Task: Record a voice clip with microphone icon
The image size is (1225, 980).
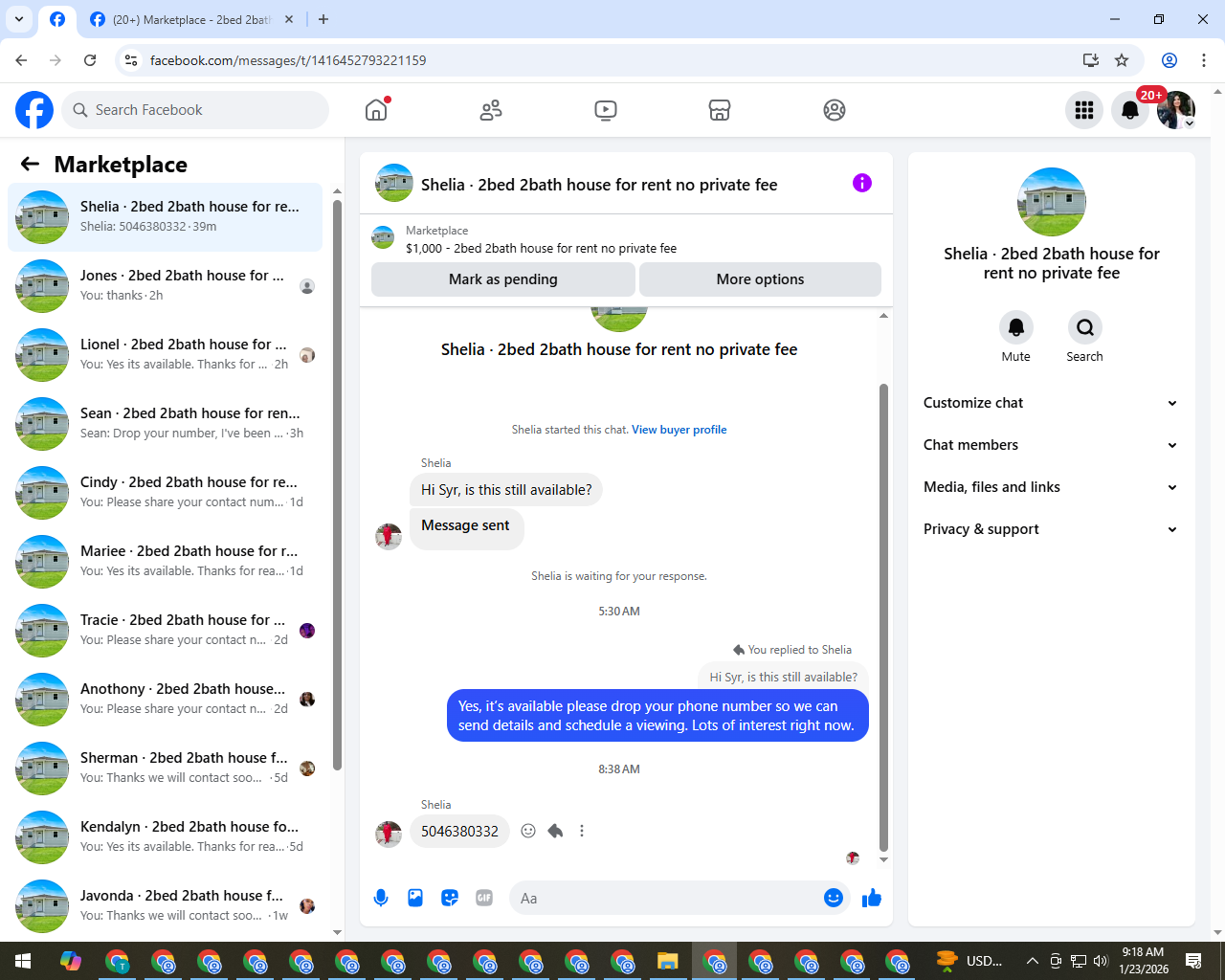Action: [381, 898]
